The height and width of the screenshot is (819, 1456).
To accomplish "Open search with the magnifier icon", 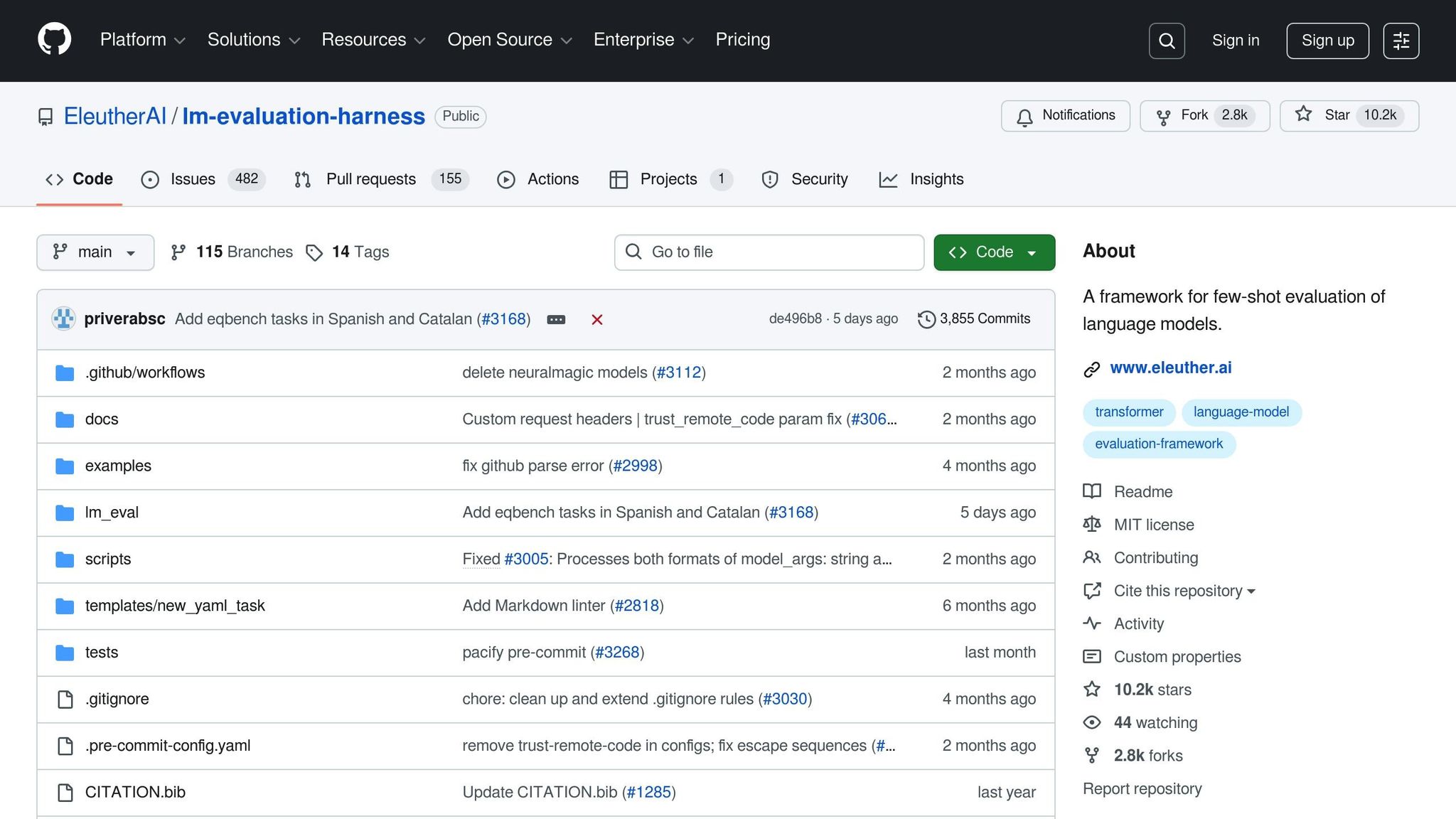I will [1166, 41].
